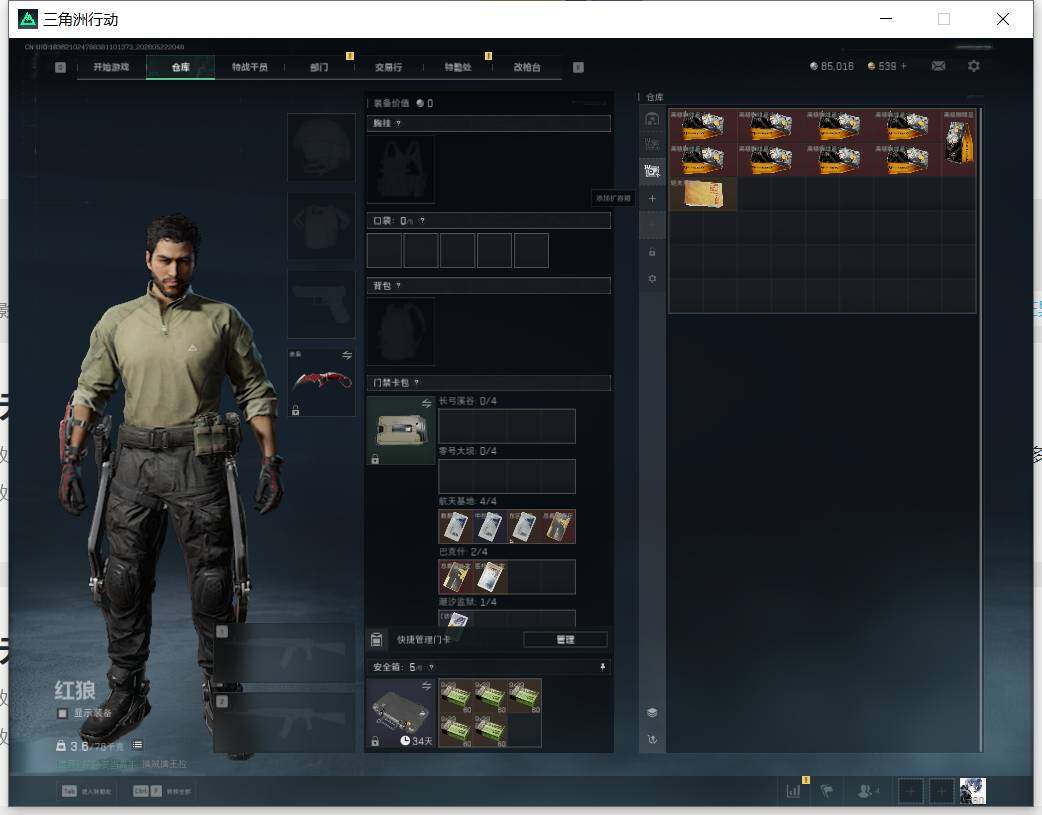The image size is (1042, 815).
Task: Click the 管理 button
Action: pyautogui.click(x=566, y=640)
